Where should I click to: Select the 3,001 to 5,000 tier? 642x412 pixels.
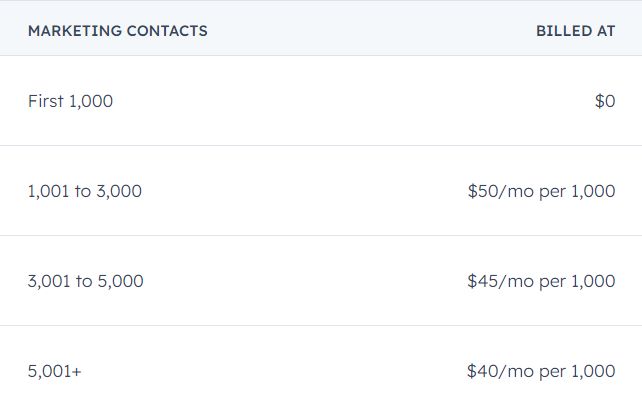pos(86,281)
